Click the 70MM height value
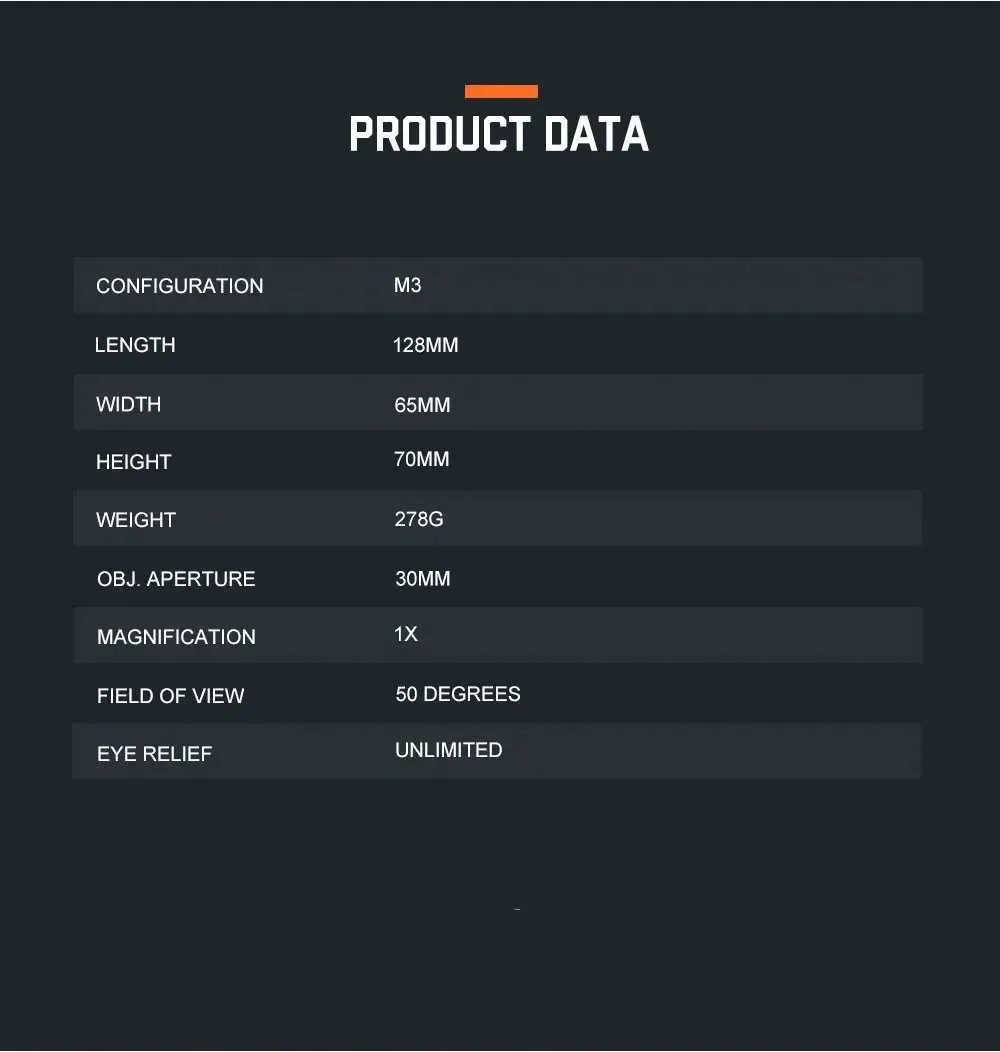 421,459
